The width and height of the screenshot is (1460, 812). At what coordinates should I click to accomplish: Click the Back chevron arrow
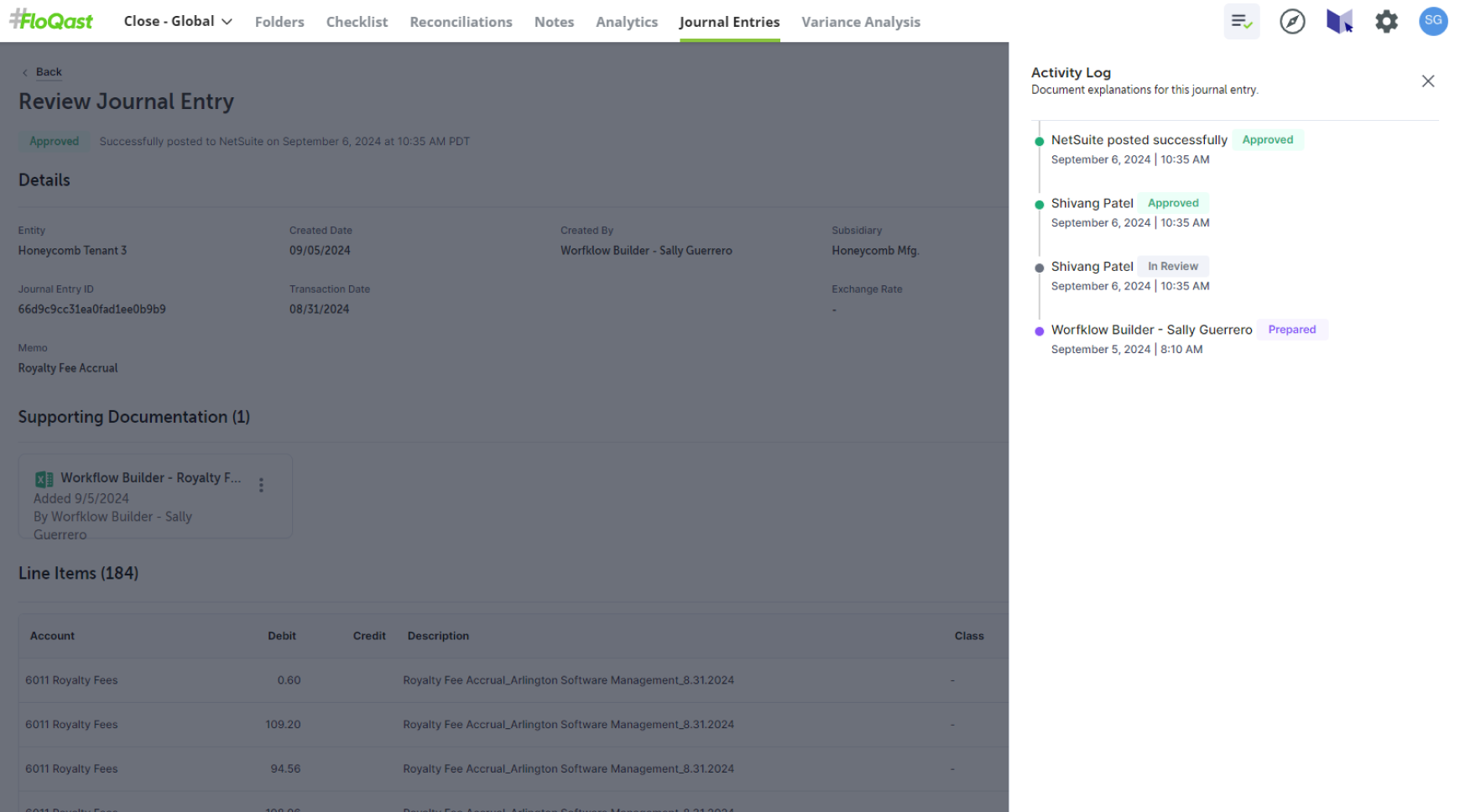coord(25,73)
